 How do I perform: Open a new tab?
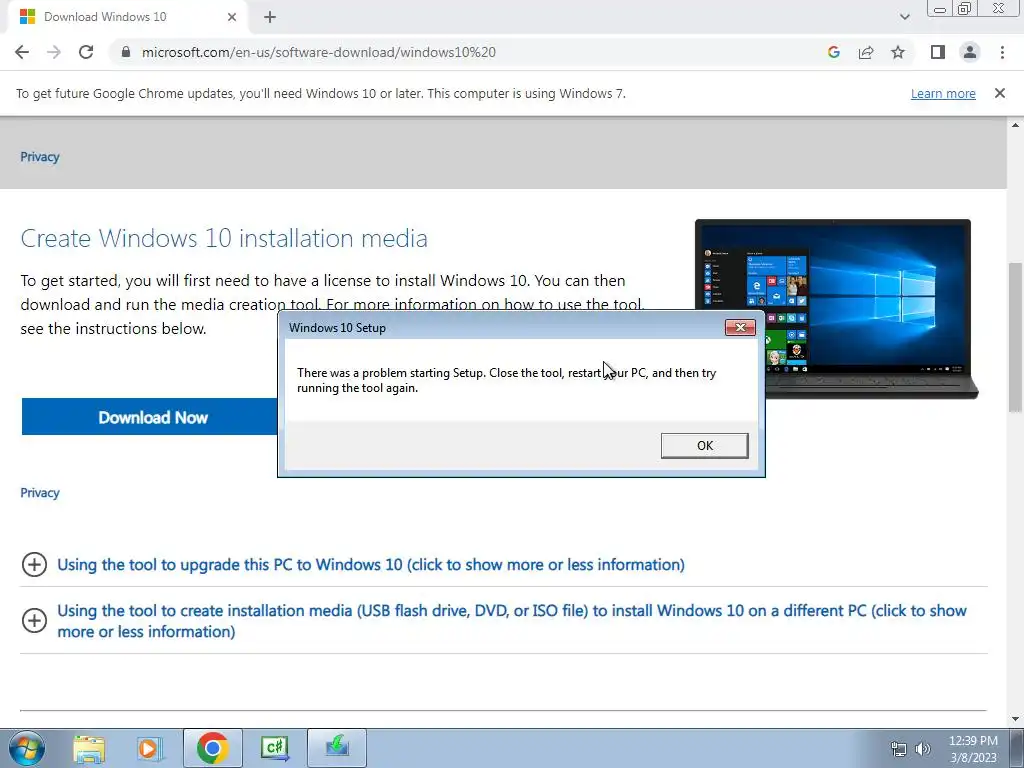(x=270, y=17)
